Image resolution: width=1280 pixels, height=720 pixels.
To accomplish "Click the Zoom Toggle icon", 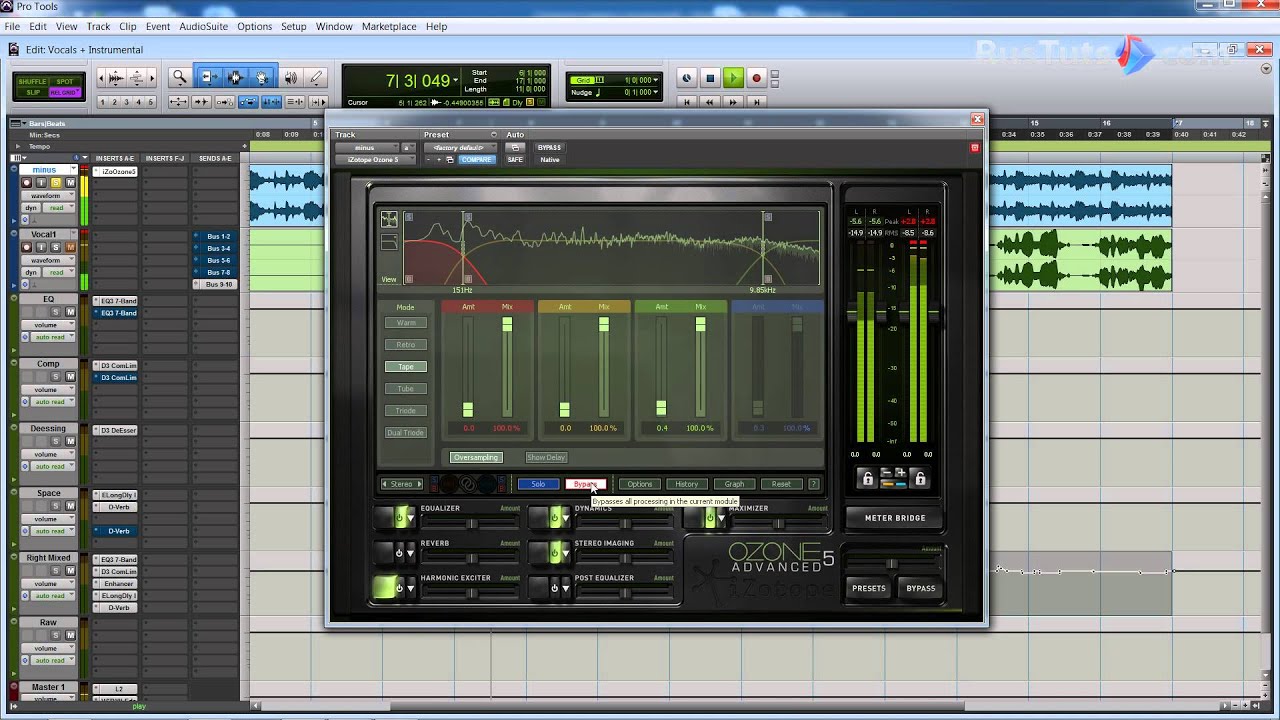I will (178, 102).
